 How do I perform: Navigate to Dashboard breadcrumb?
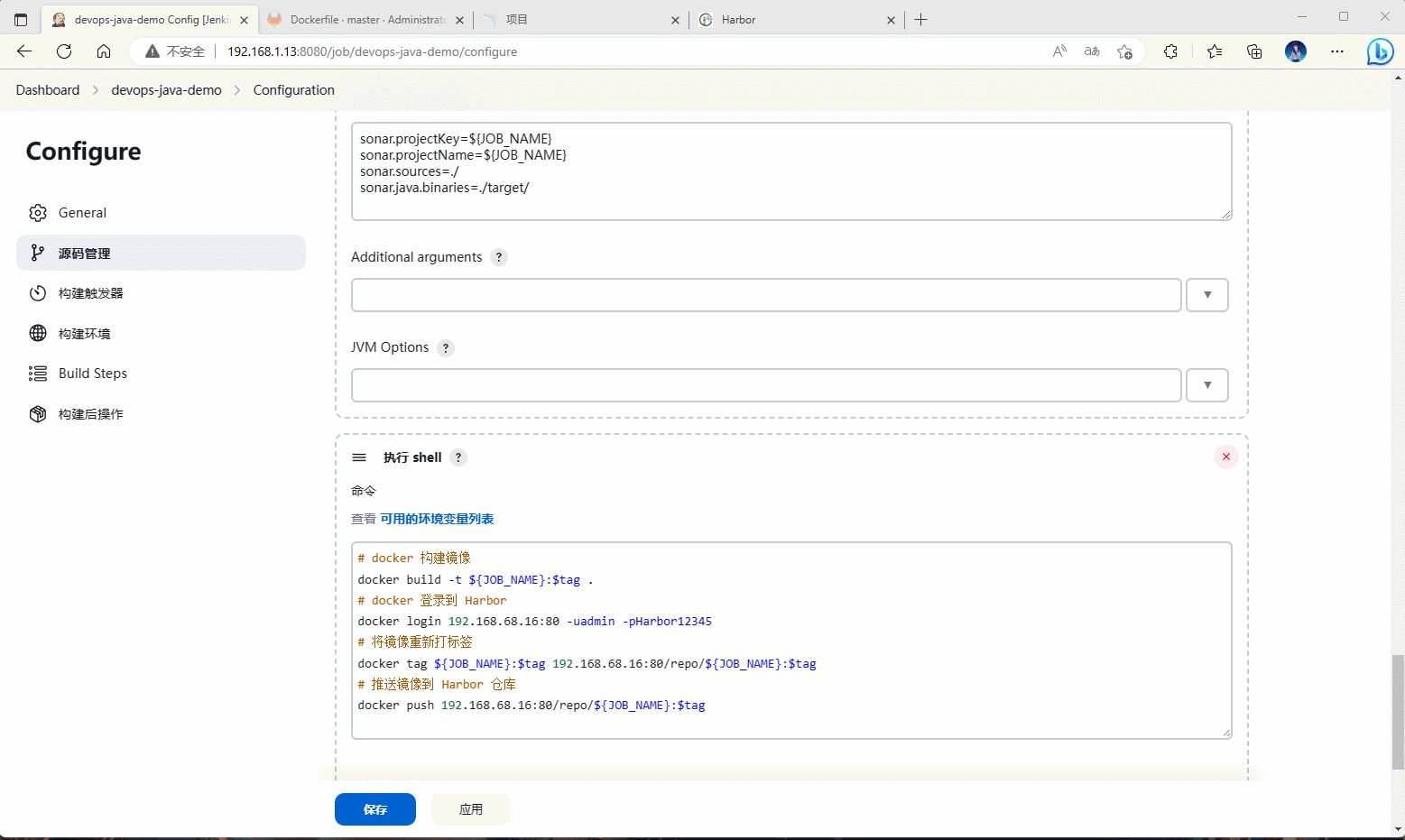click(48, 90)
